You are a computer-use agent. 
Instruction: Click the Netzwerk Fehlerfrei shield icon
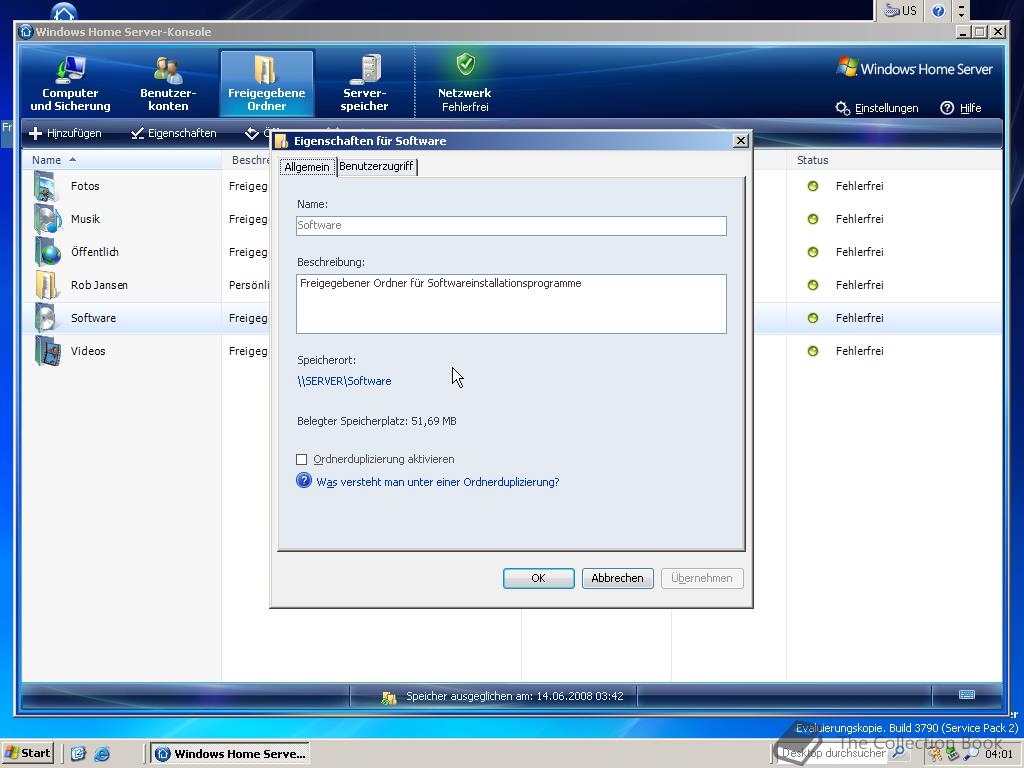tap(465, 65)
